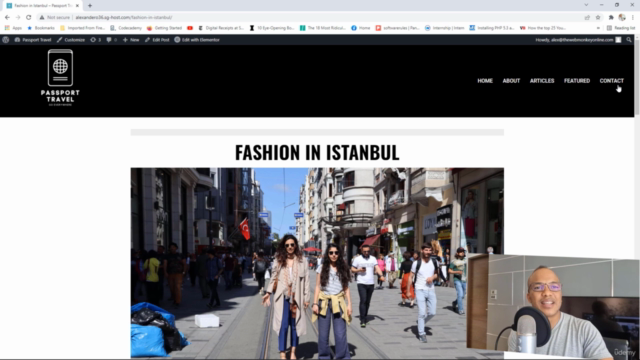Go to ABOUT navigation link
This screenshot has width=640, height=360.
coord(511,81)
